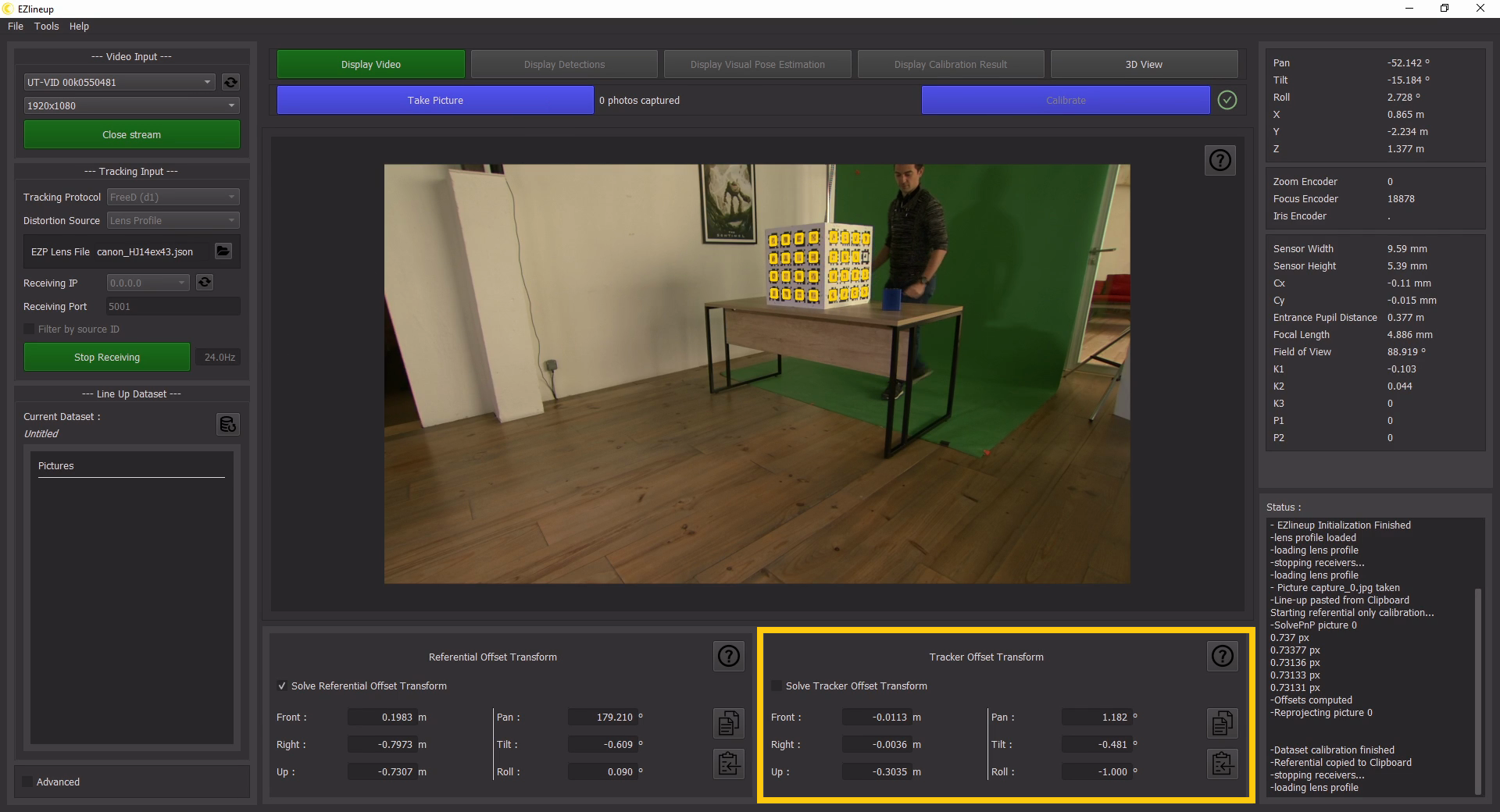Enable Solve Tracker Offset Transform

coord(777,686)
